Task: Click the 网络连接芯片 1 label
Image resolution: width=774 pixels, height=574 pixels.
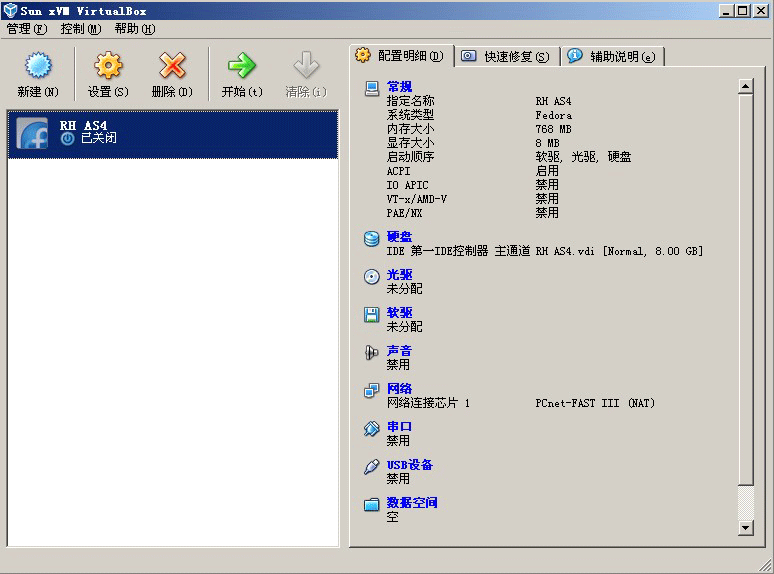Action: 428,403
